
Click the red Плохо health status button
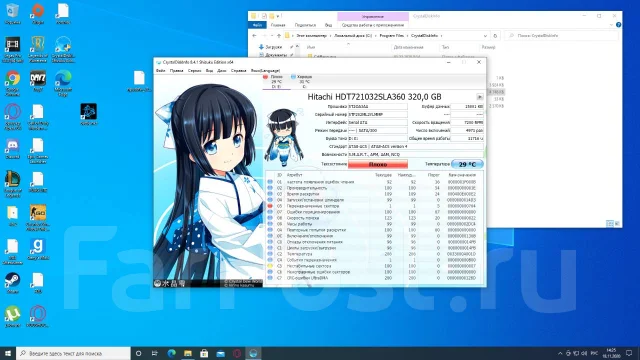[378, 164]
